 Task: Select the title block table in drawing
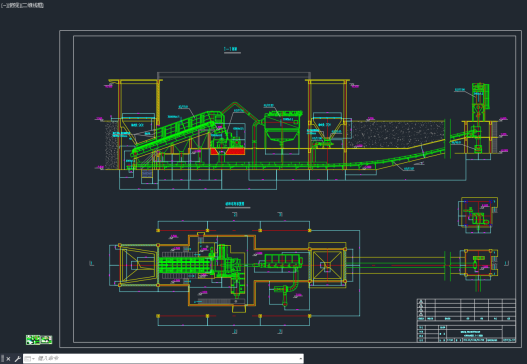click(x=466, y=320)
